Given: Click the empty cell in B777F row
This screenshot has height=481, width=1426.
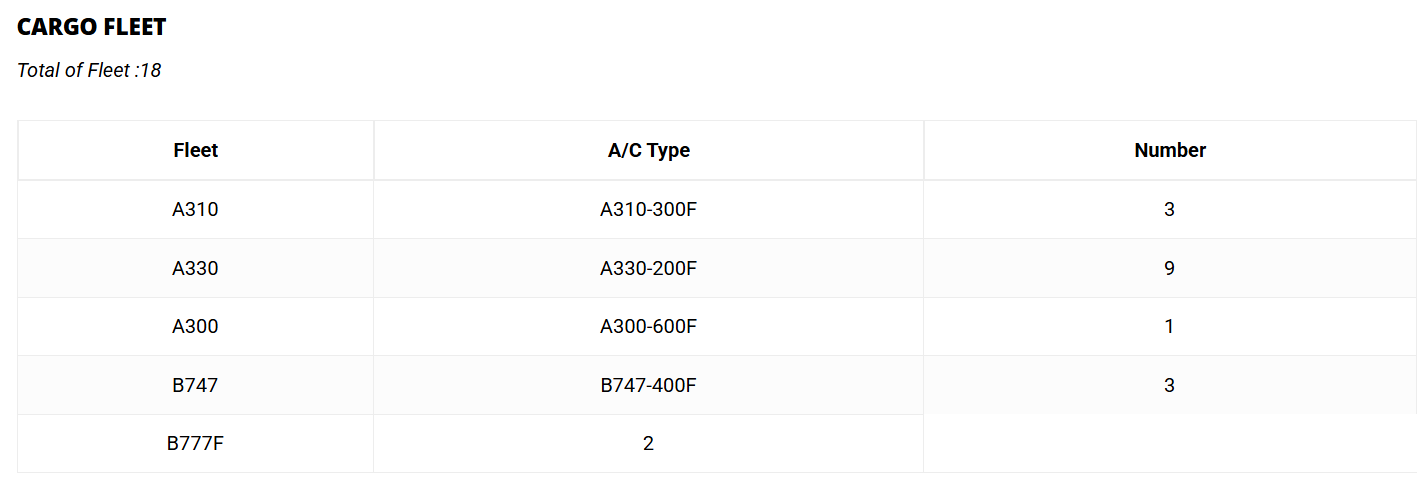Looking at the screenshot, I should point(1170,443).
